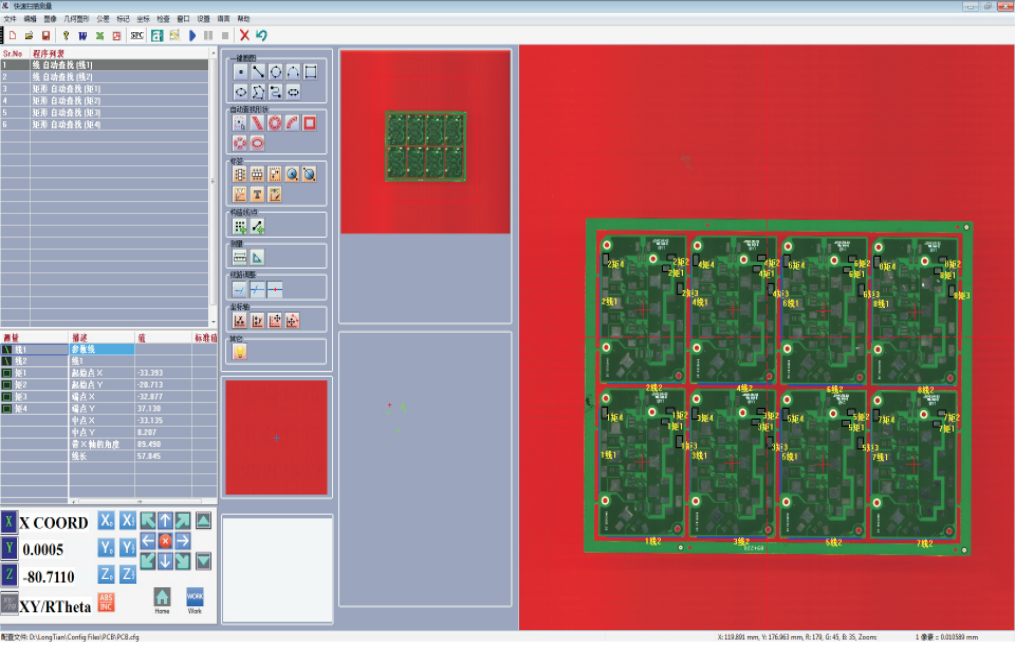Select the line tool in the one-click draw panel
The height and width of the screenshot is (645, 1017).
tap(257, 71)
